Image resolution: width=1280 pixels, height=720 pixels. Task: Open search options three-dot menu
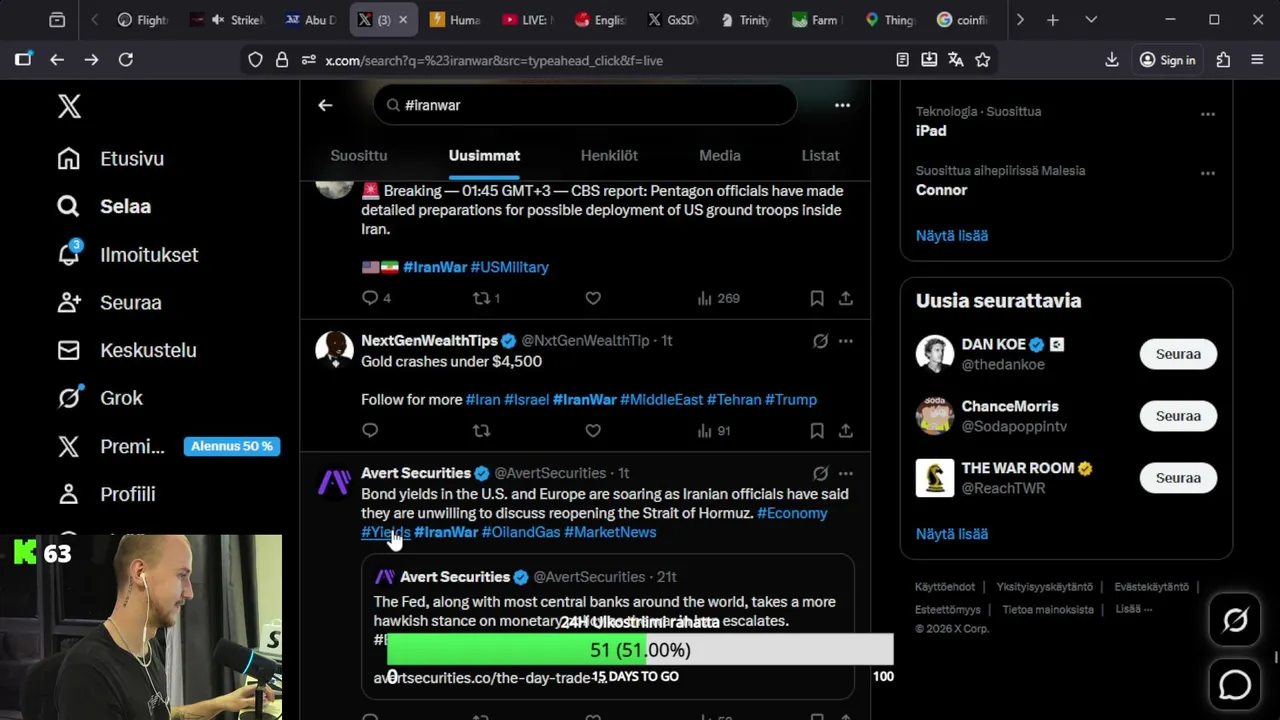pos(842,105)
